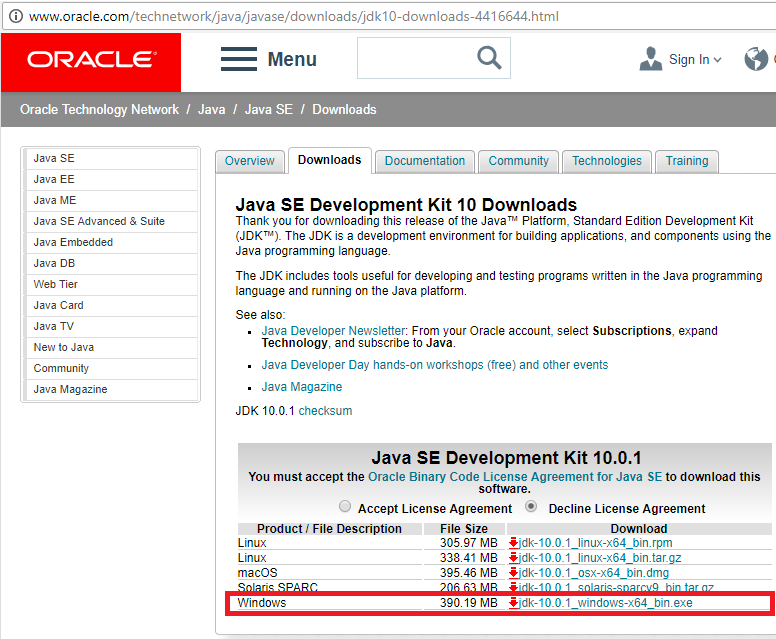Expand the Sign In dropdown

point(695,60)
